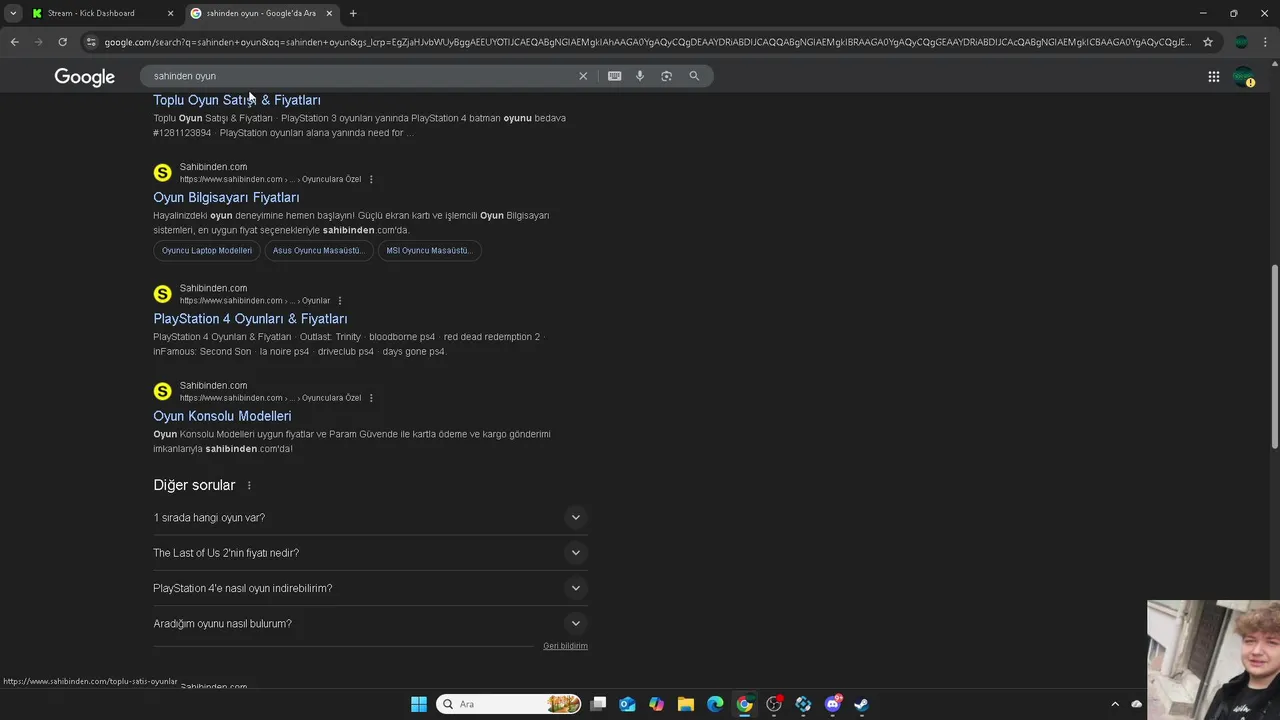This screenshot has width=1280, height=720.
Task: Click Asus Oyuncu Masaüstü chip
Action: point(319,251)
